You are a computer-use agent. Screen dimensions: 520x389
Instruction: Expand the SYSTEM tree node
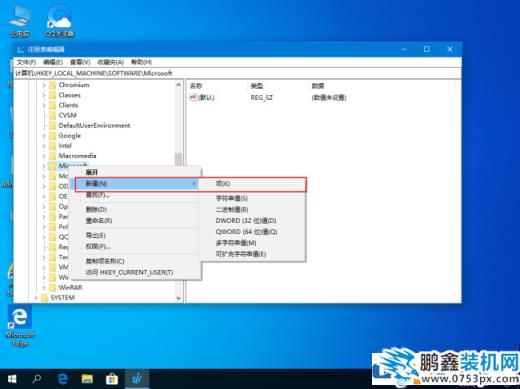click(x=36, y=298)
